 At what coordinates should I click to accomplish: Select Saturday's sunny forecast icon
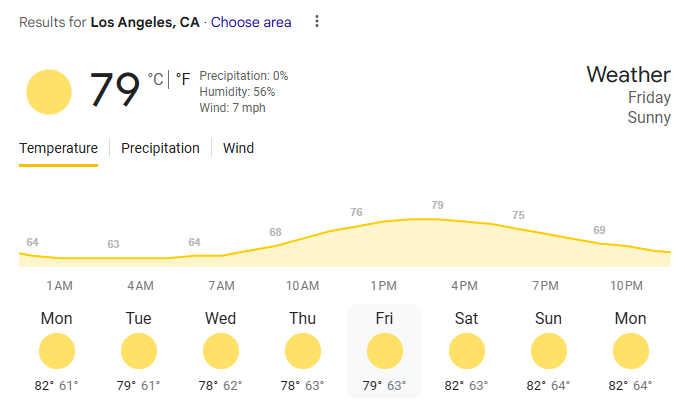[467, 351]
